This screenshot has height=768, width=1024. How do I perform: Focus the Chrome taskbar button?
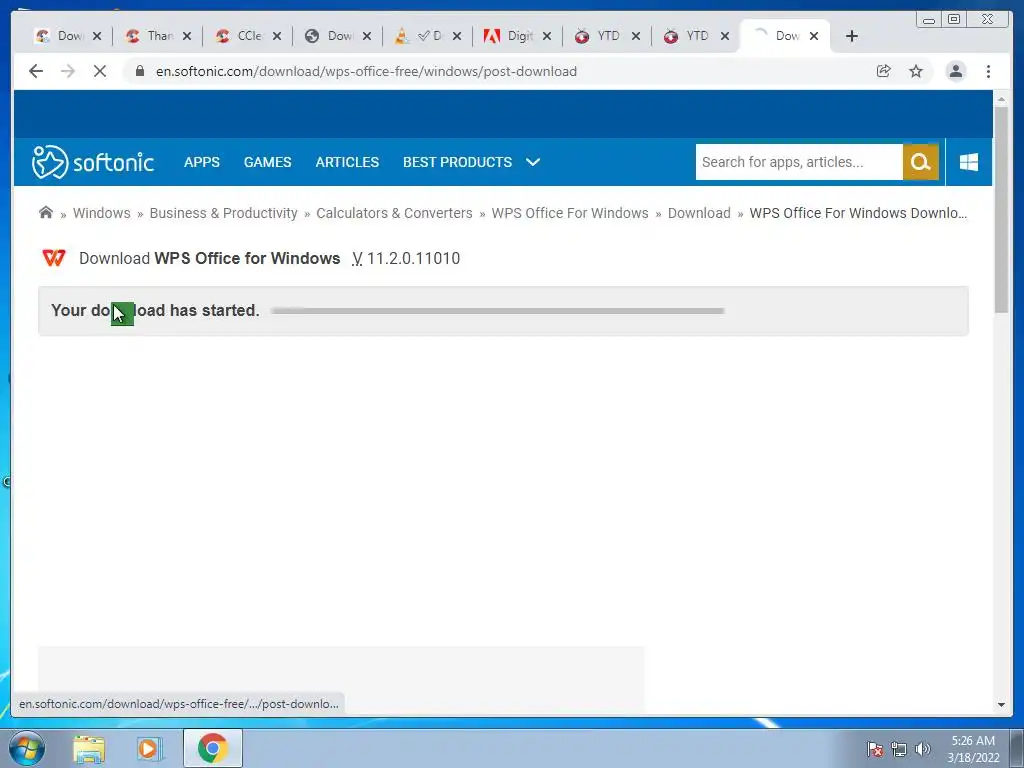(x=213, y=748)
